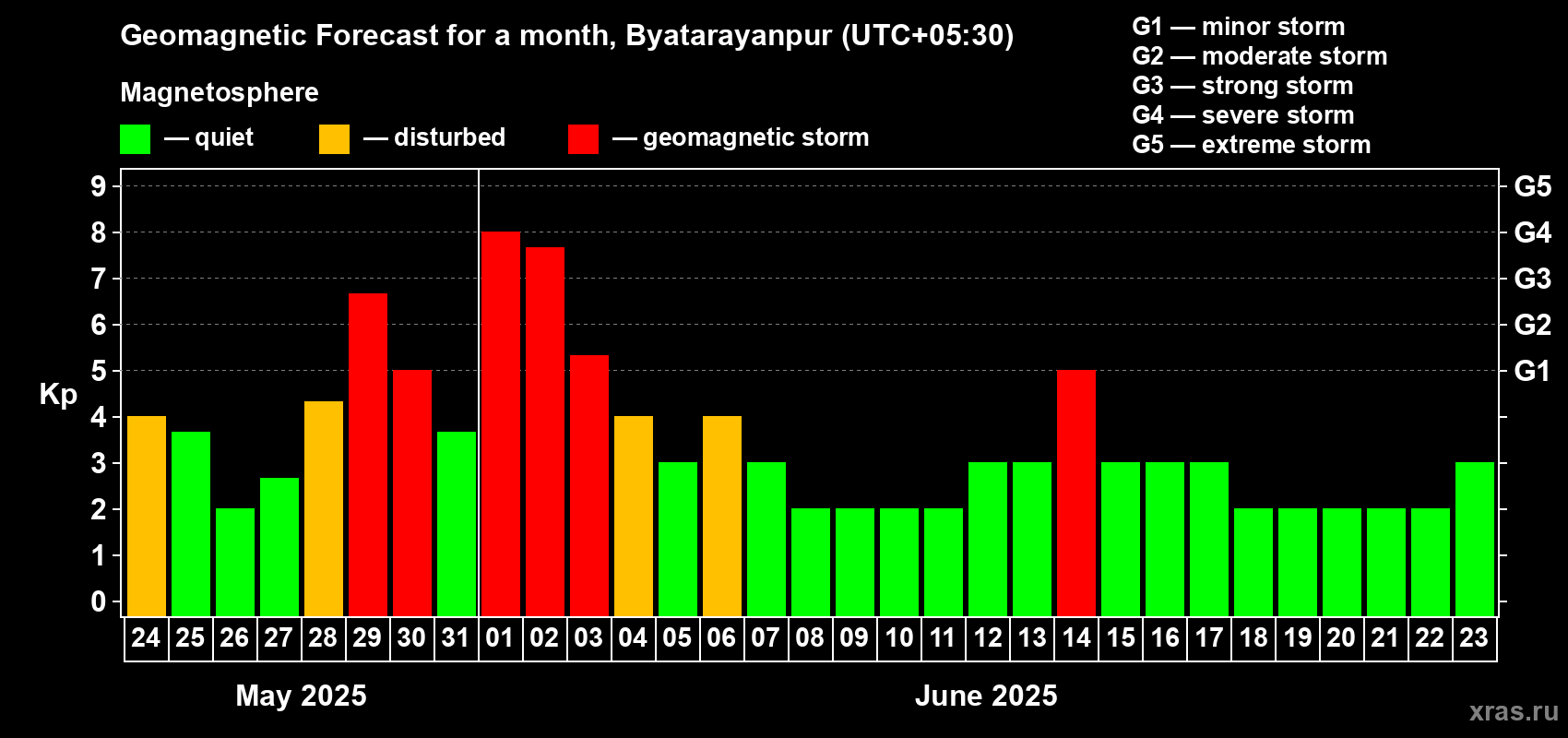Click the Magnetosphere heading
The width and height of the screenshot is (1568, 738).
tap(220, 92)
